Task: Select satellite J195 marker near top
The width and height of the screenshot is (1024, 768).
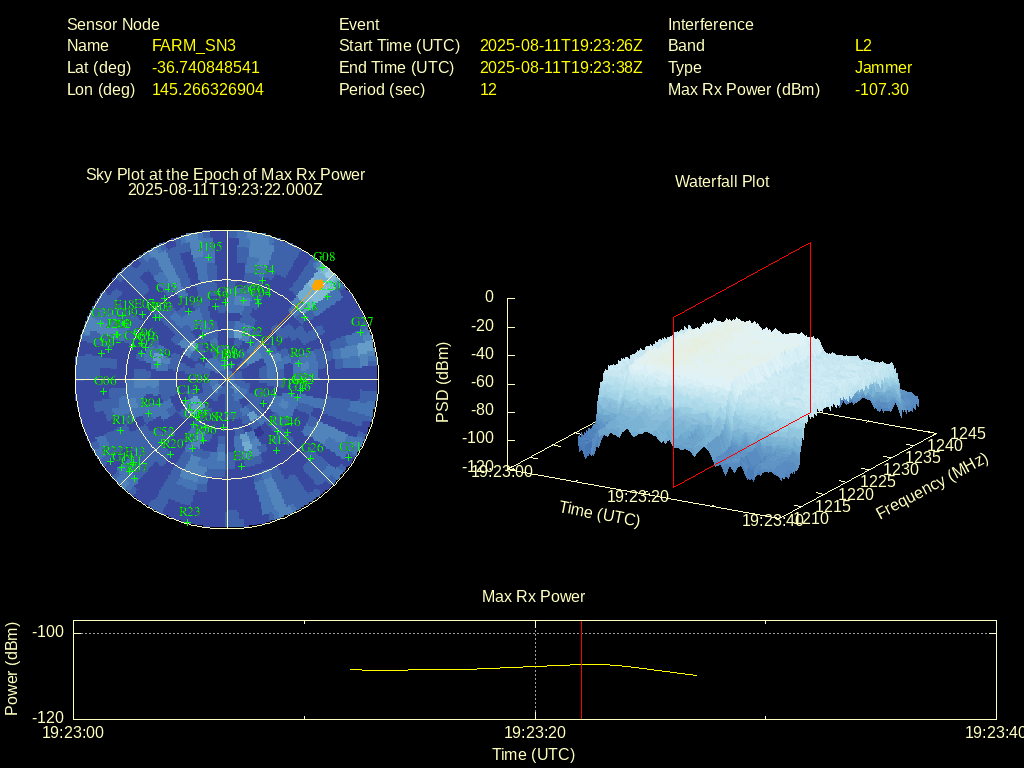Action: [x=209, y=258]
